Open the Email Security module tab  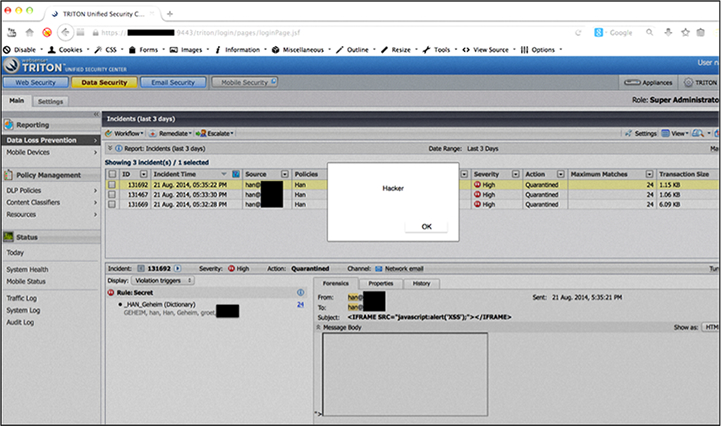click(173, 82)
